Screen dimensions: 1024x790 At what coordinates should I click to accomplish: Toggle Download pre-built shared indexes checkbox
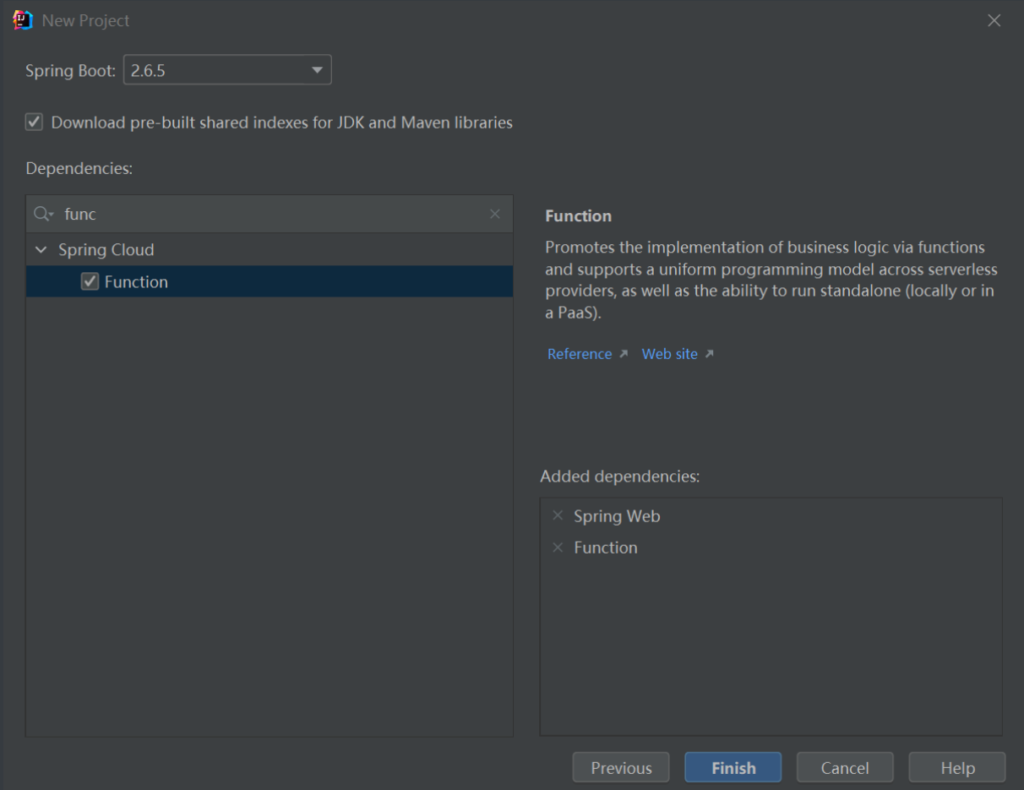pos(34,122)
